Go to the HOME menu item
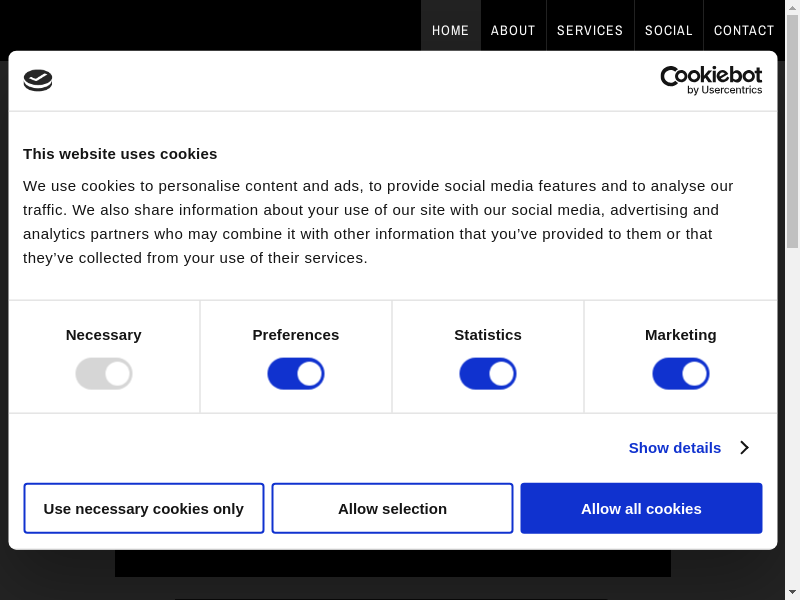 pyautogui.click(x=450, y=30)
